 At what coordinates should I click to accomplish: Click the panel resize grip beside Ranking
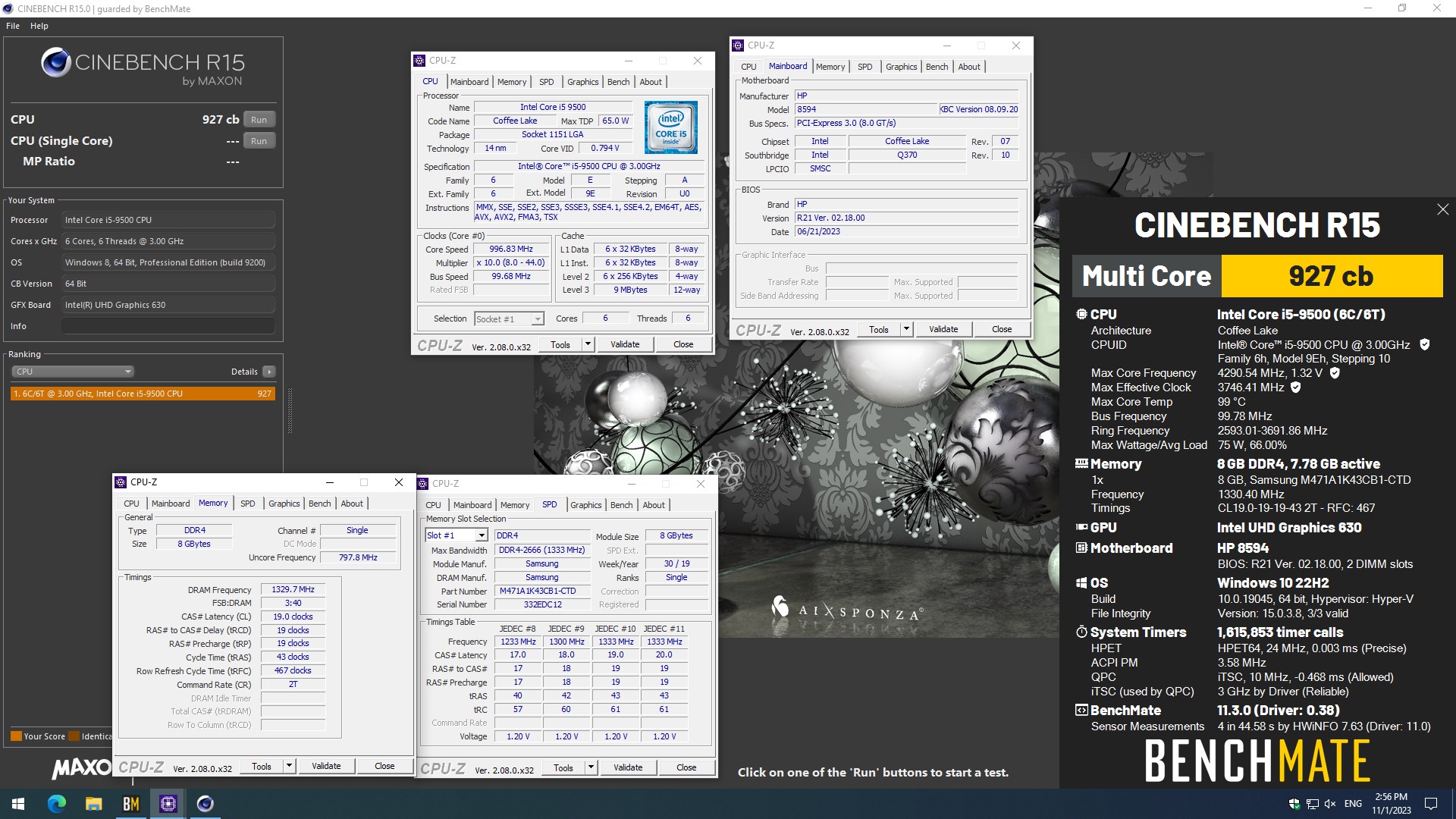290,411
